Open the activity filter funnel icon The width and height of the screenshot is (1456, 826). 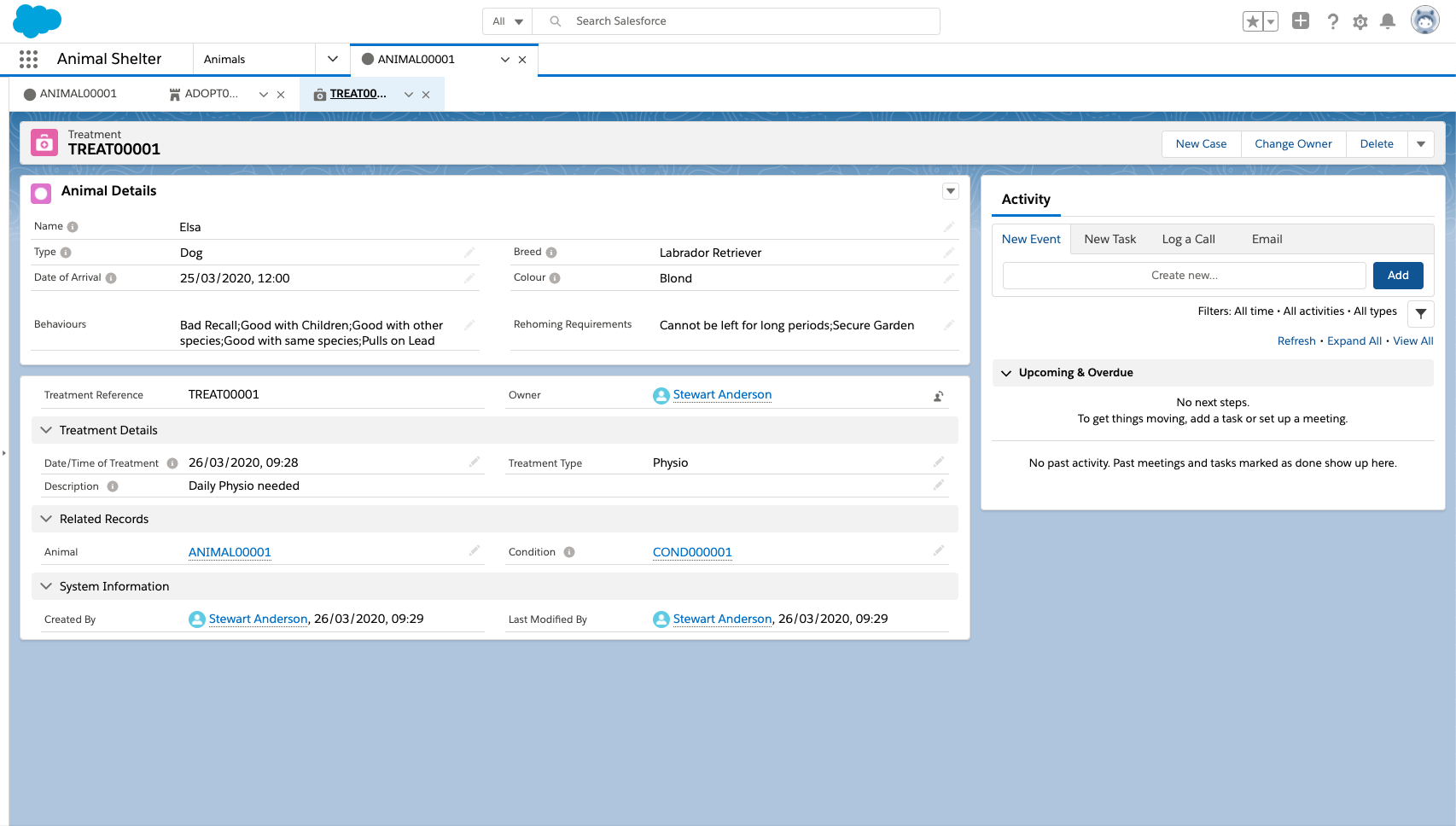click(x=1420, y=313)
